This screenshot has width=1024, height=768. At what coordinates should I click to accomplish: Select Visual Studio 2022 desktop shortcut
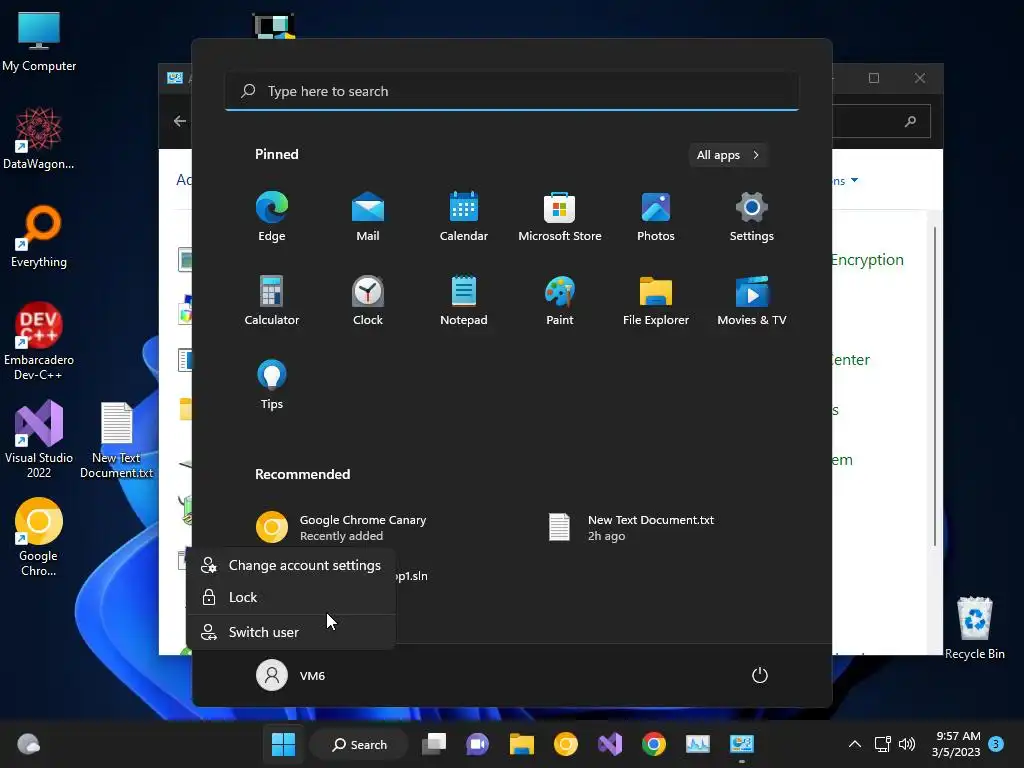coord(39,440)
